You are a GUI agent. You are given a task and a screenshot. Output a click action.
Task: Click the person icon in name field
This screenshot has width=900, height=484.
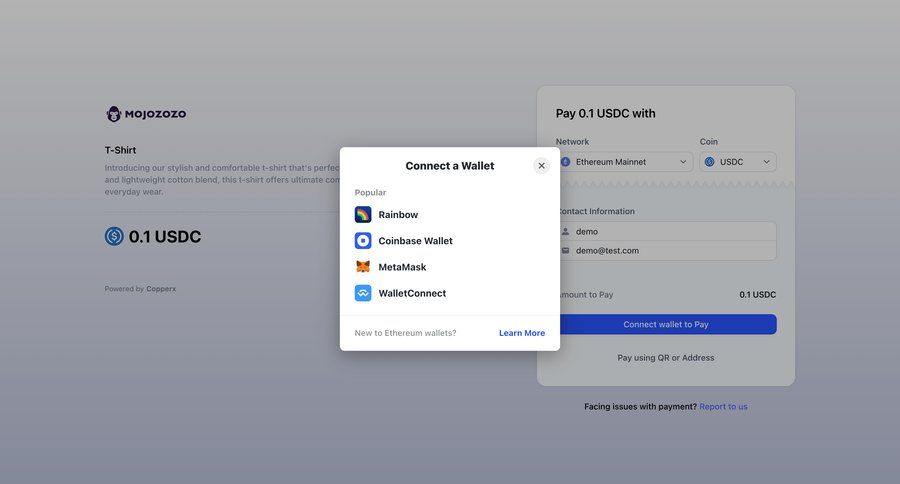[x=565, y=231]
